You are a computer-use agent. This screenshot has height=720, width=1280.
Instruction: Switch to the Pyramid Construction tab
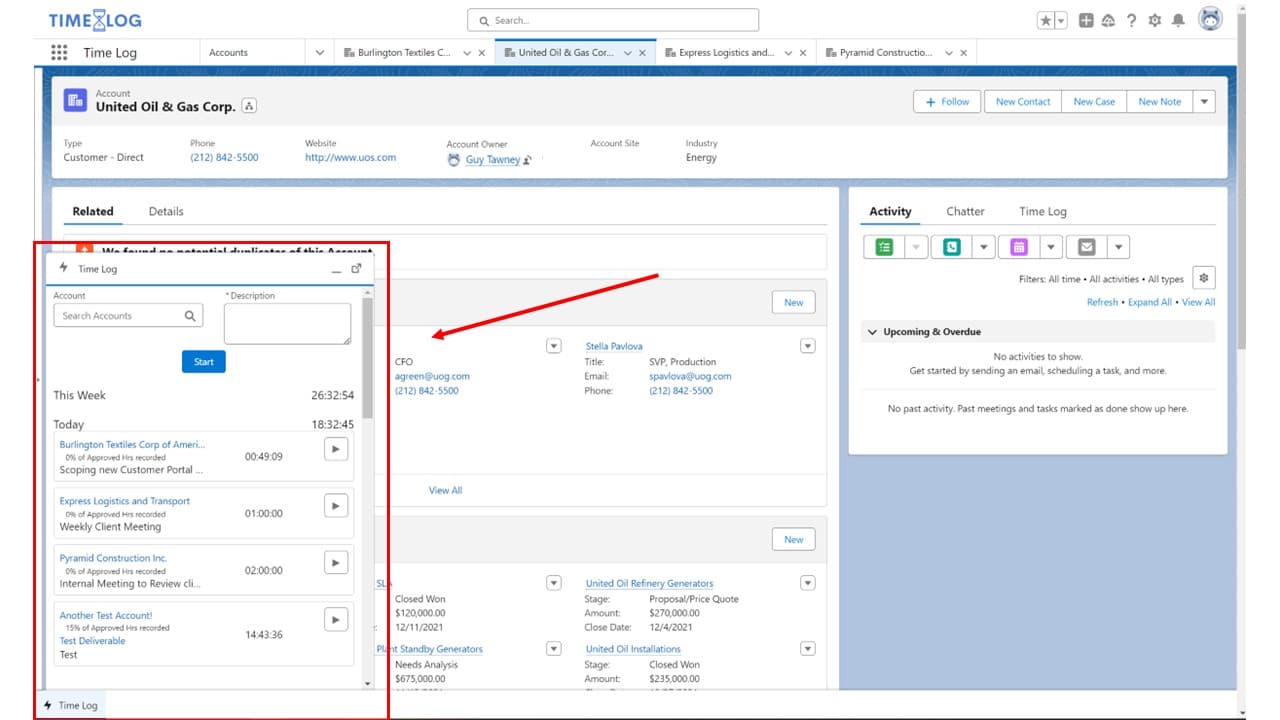(886, 53)
